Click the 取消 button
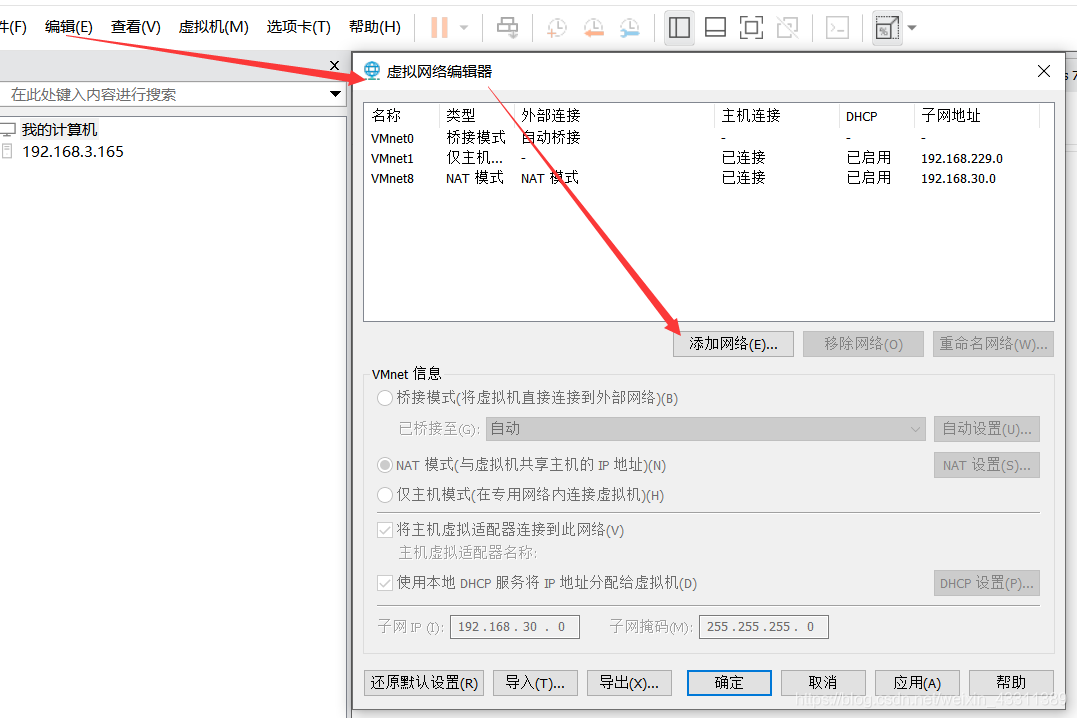 pos(823,683)
